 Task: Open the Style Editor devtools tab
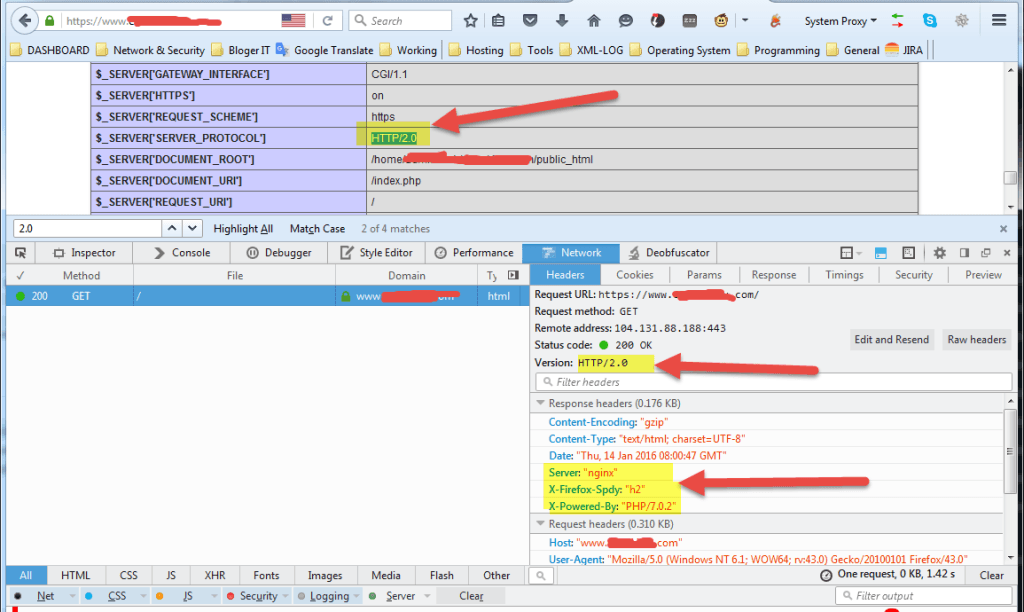pyautogui.click(x=376, y=253)
